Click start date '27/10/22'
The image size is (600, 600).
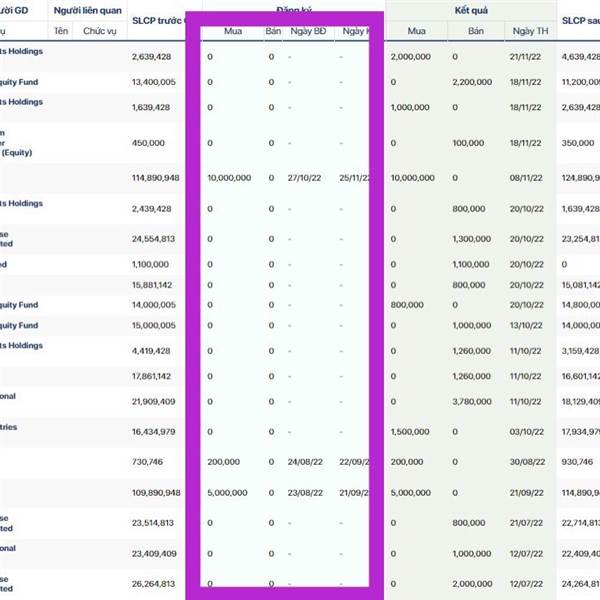tap(304, 178)
